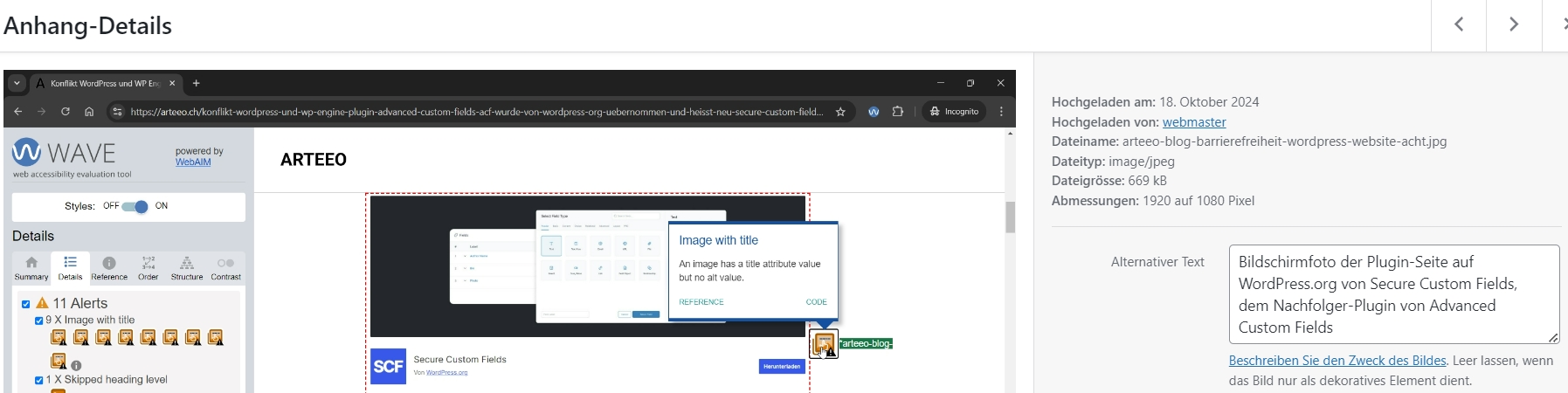Open the Beschreiben Sie den Zweck des Bildes link
The height and width of the screenshot is (393, 1568).
click(1337, 361)
